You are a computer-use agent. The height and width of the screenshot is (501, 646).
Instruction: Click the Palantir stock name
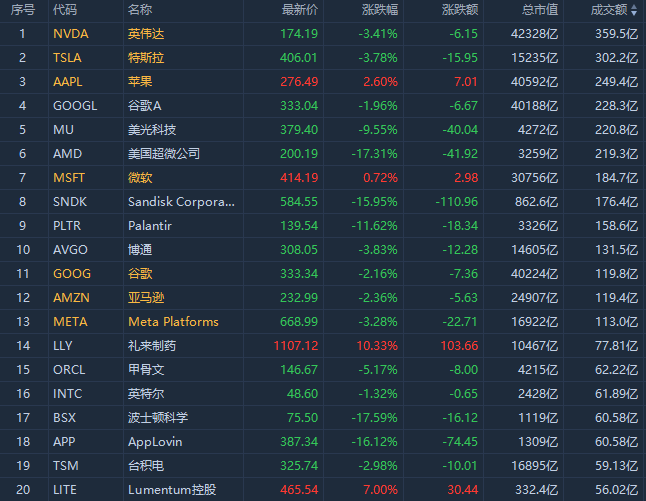click(150, 225)
